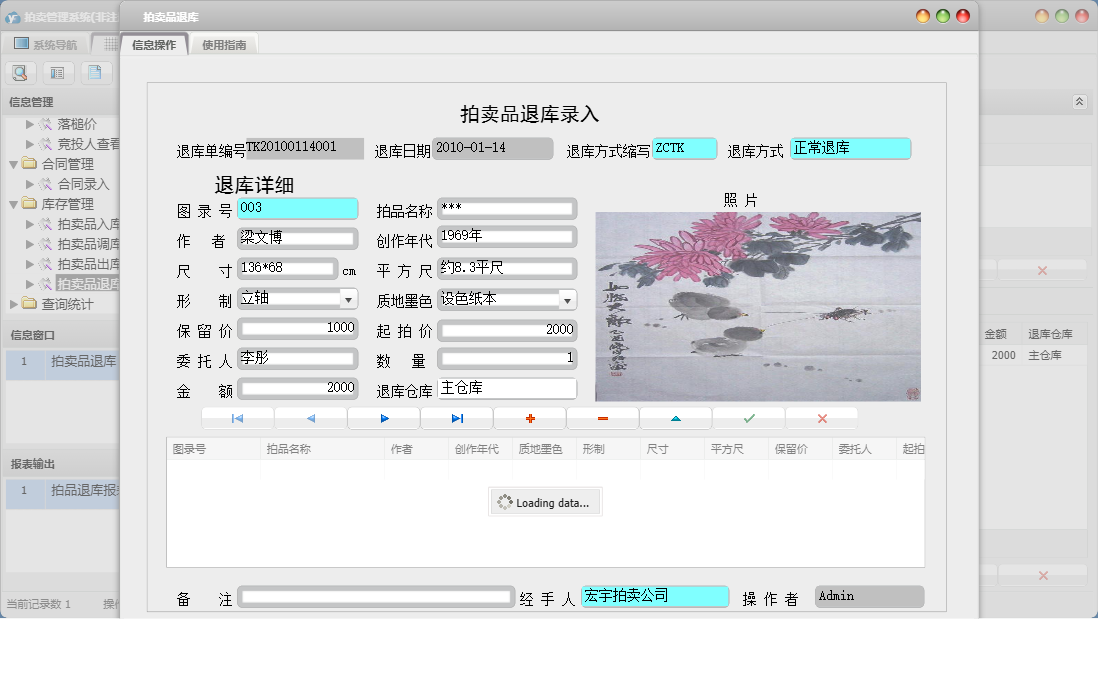Click the 图录号 field containing 003
Image resolution: width=1098 pixels, height=685 pixels.
pos(297,208)
